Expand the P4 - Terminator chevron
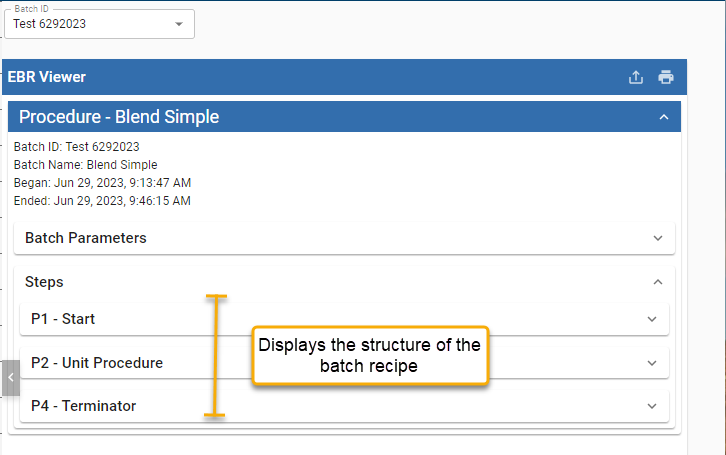This screenshot has height=455, width=726. click(652, 406)
